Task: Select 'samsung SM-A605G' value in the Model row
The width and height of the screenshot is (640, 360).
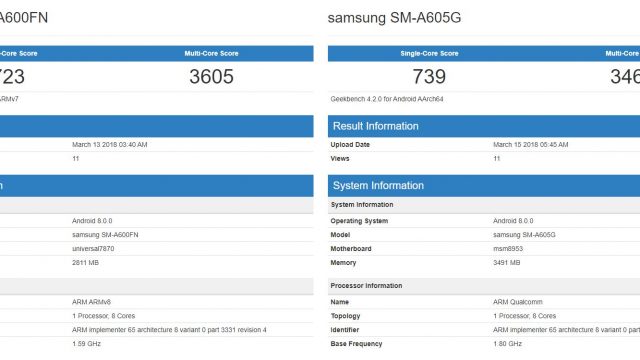Action: click(524, 235)
